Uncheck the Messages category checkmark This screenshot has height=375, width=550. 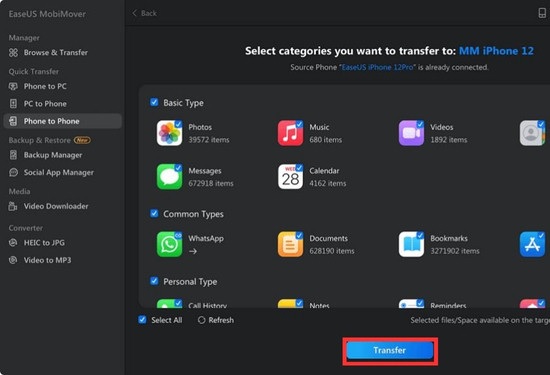tap(178, 168)
